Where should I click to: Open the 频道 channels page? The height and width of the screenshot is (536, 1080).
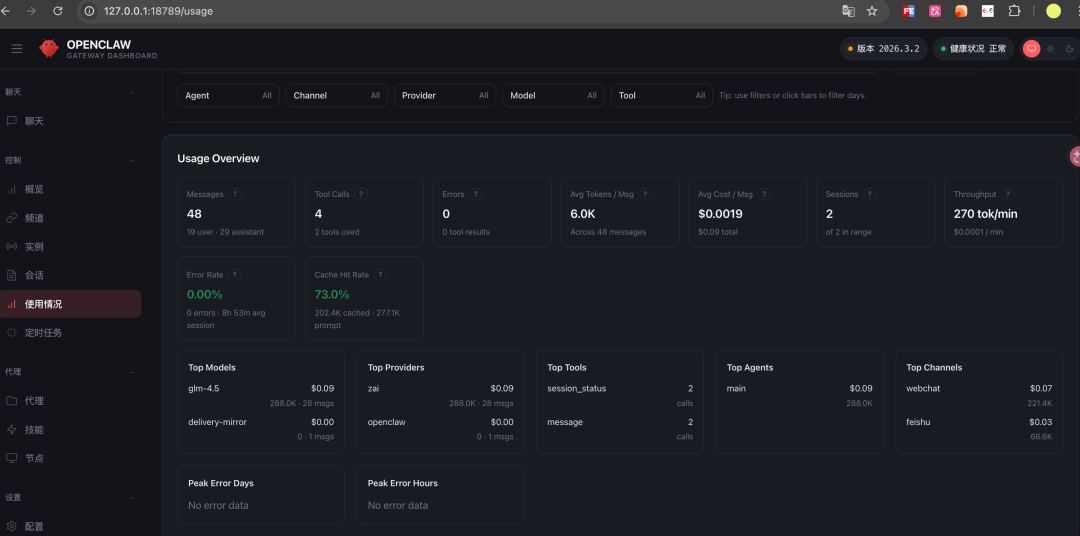pyautogui.click(x=71, y=218)
